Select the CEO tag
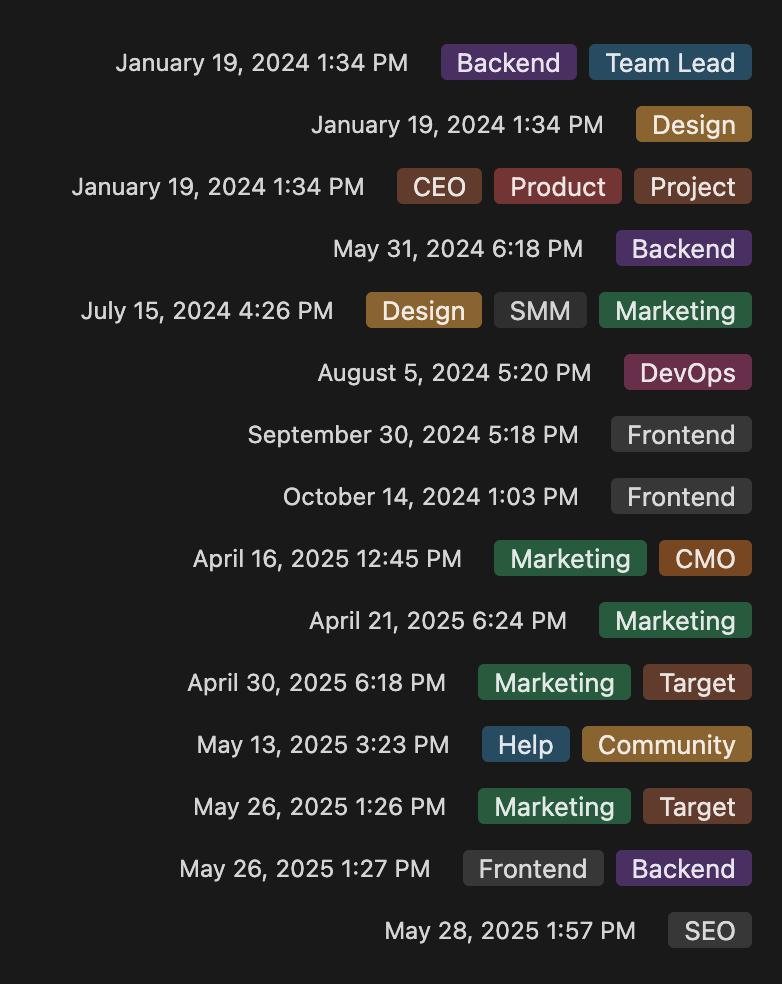This screenshot has height=984, width=782. click(439, 186)
